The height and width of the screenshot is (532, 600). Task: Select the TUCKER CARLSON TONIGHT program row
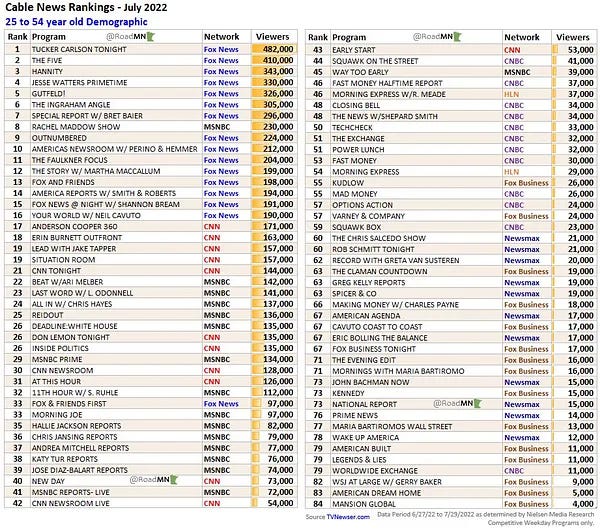click(x=151, y=49)
